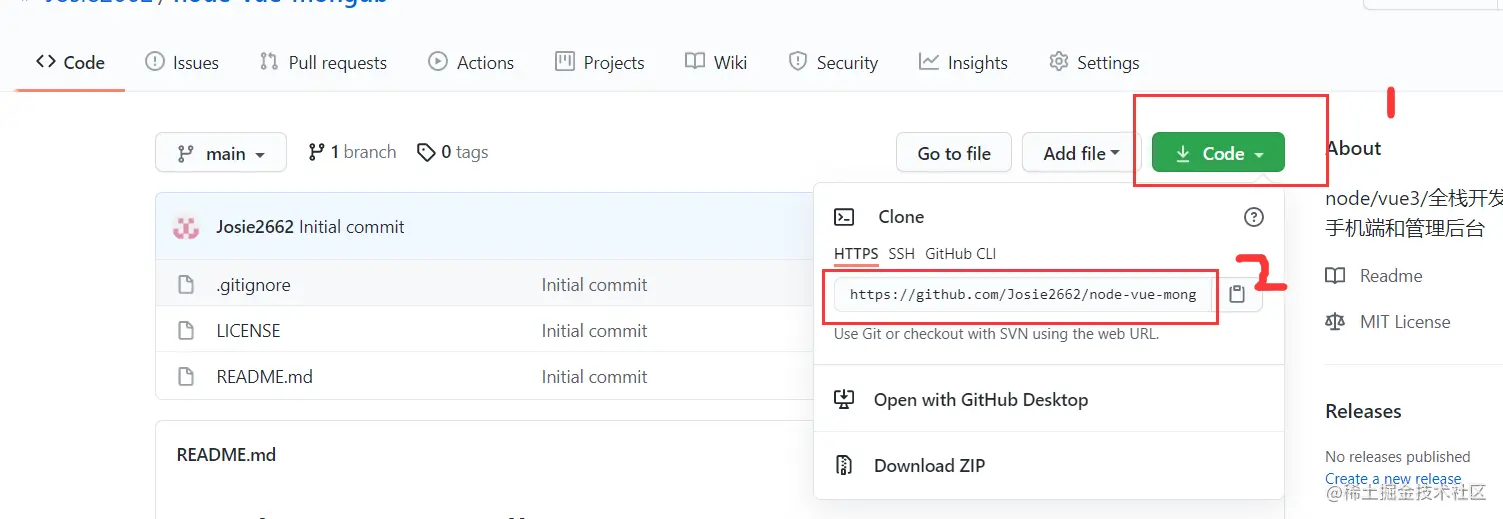Click the Josie2662 avatar image
The width and height of the screenshot is (1503, 519).
click(x=186, y=227)
